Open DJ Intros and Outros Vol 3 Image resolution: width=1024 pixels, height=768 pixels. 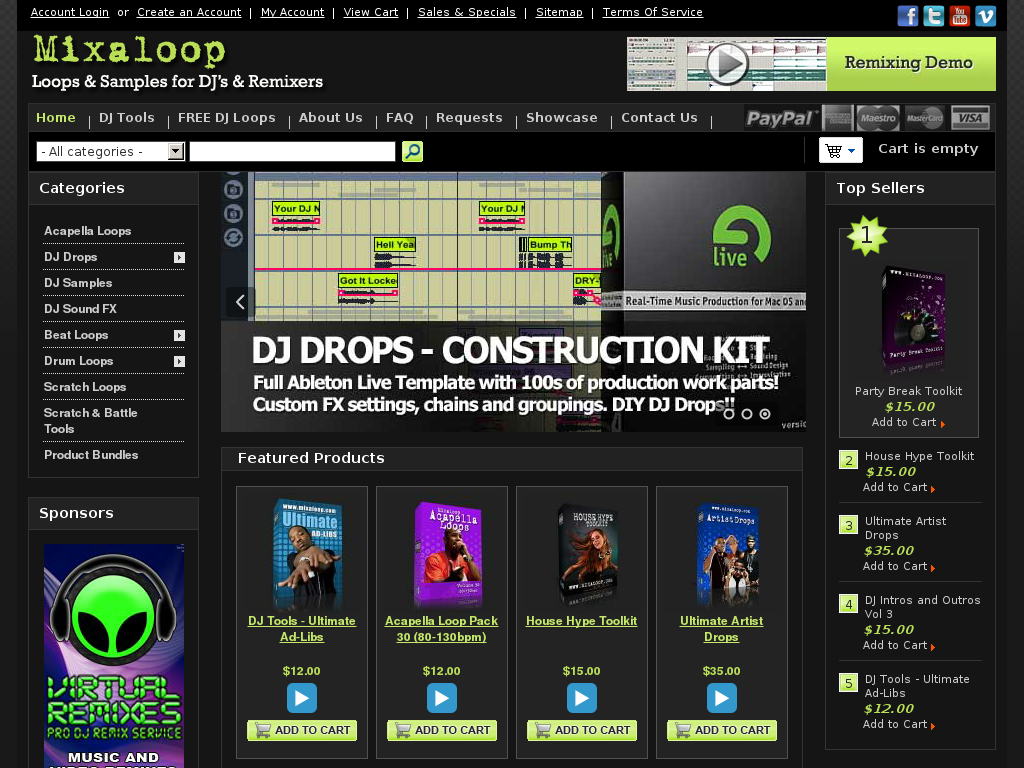tap(922, 607)
